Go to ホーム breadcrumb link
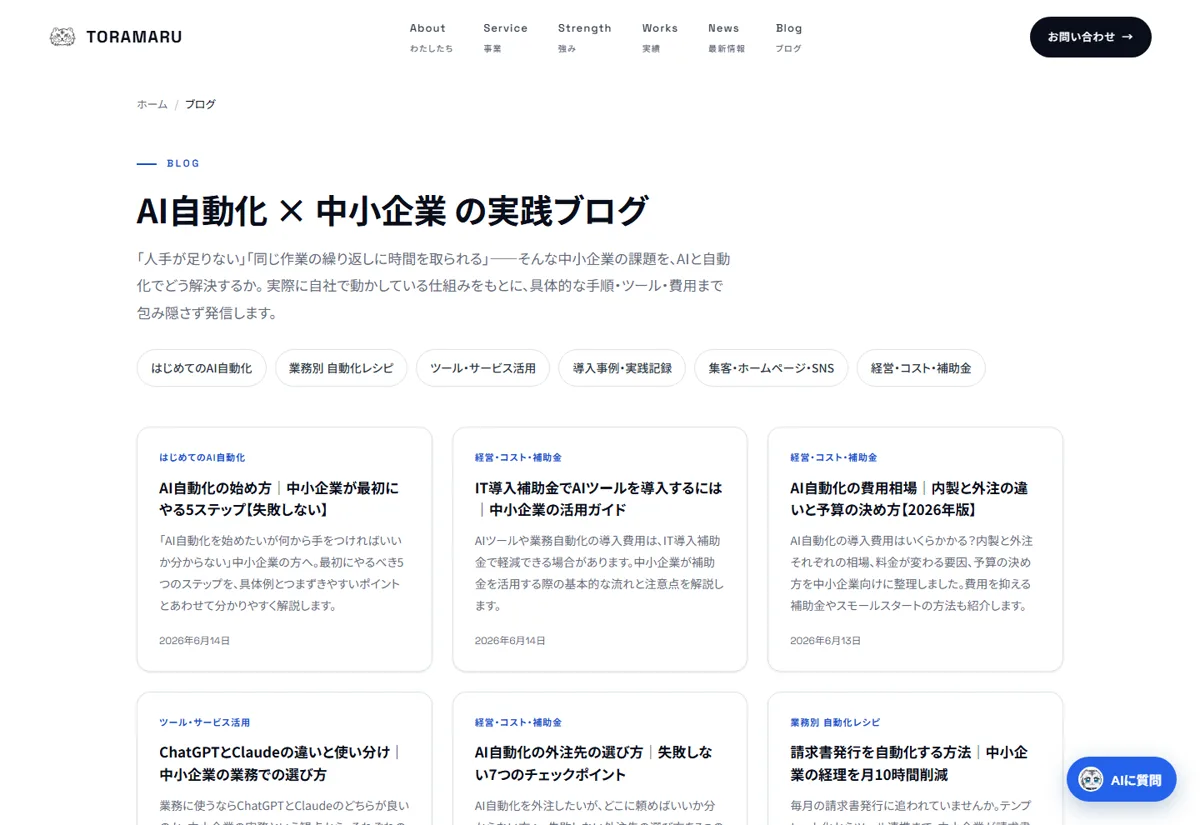Screen dimensions: 1200x825 click(x=152, y=104)
